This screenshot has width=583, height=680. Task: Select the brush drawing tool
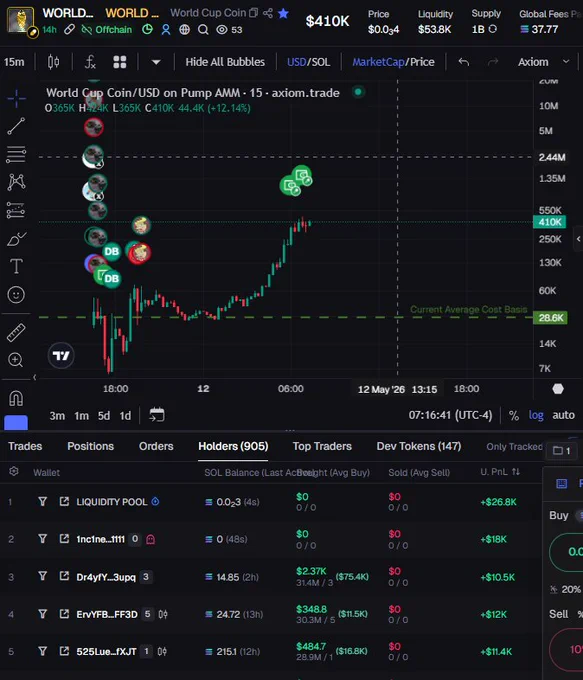click(16, 239)
